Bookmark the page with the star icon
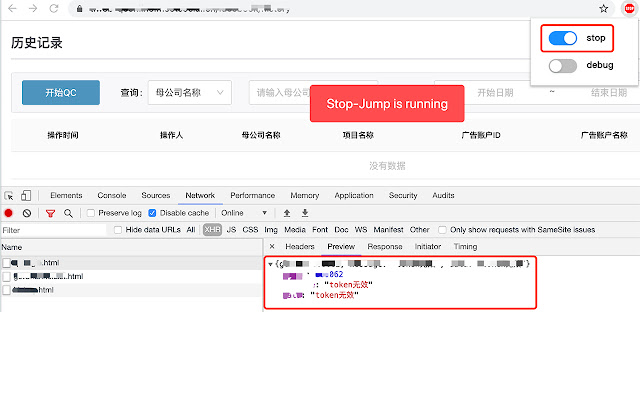Image resolution: width=640 pixels, height=400 pixels. [604, 9]
